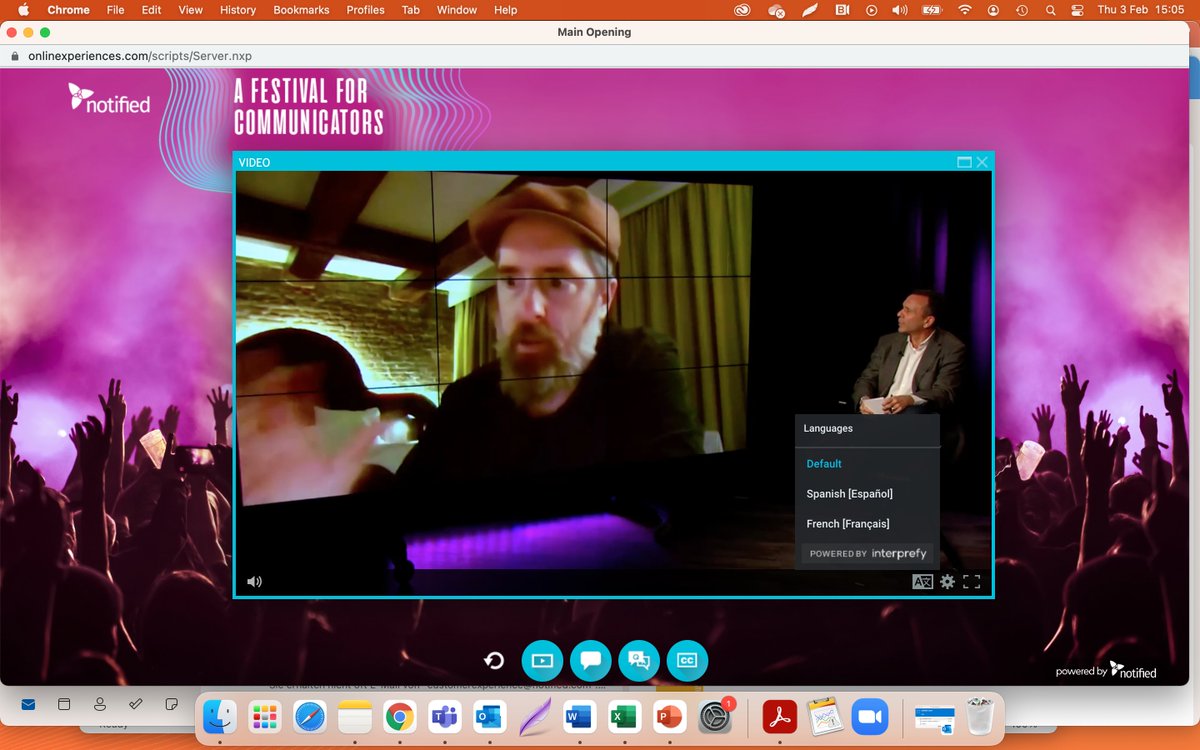Select Default language
This screenshot has width=1200, height=750.
(x=824, y=464)
